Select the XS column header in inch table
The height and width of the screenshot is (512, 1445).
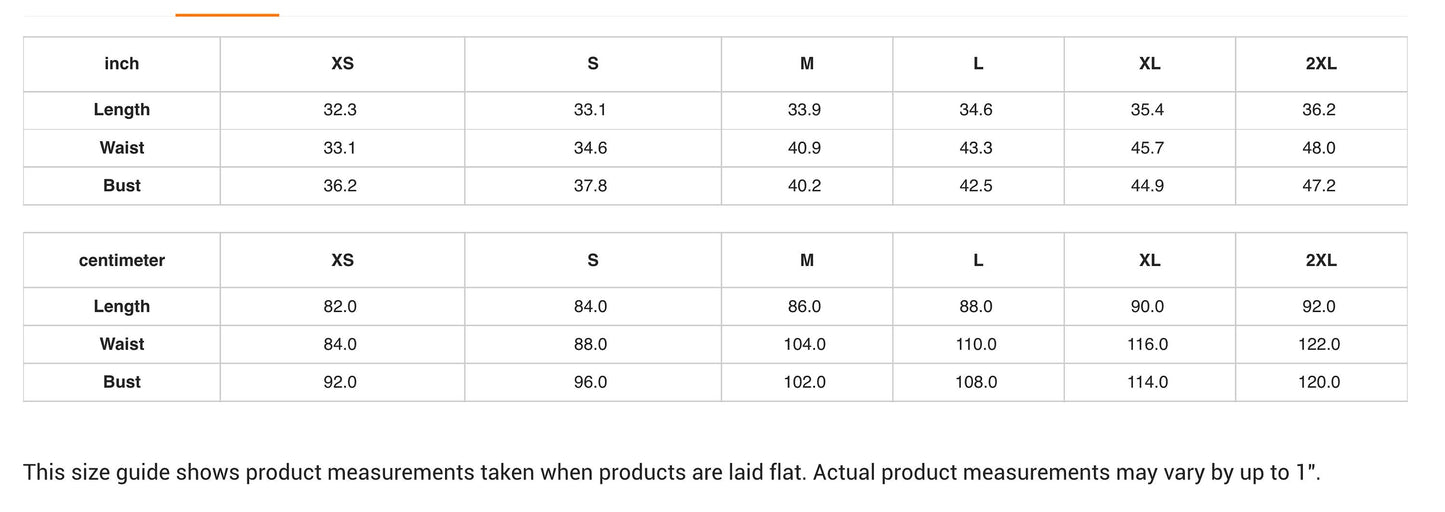coord(342,64)
